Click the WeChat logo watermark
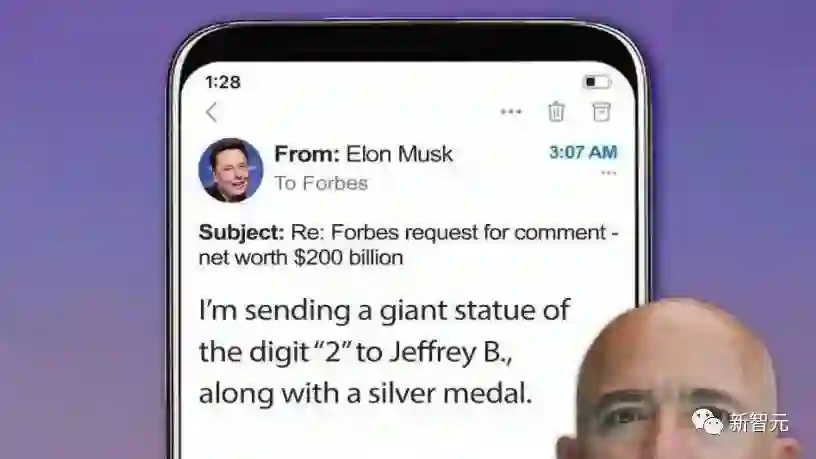The width and height of the screenshot is (816, 459). (708, 421)
